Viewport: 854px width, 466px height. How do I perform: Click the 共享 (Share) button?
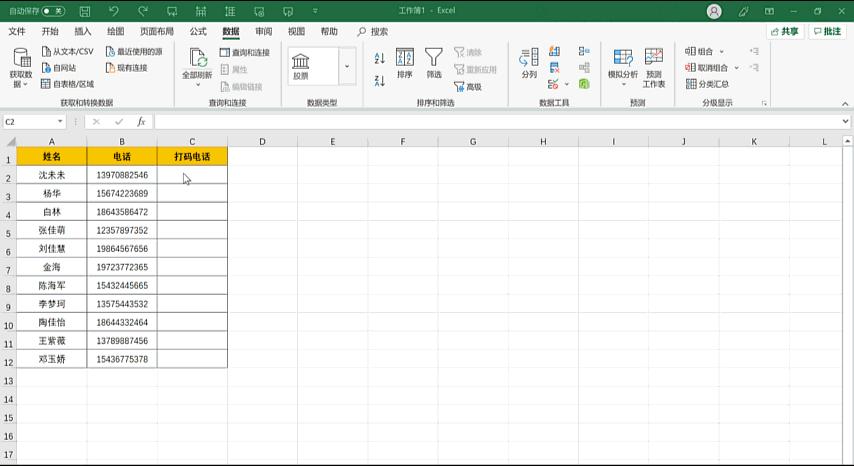pyautogui.click(x=785, y=32)
